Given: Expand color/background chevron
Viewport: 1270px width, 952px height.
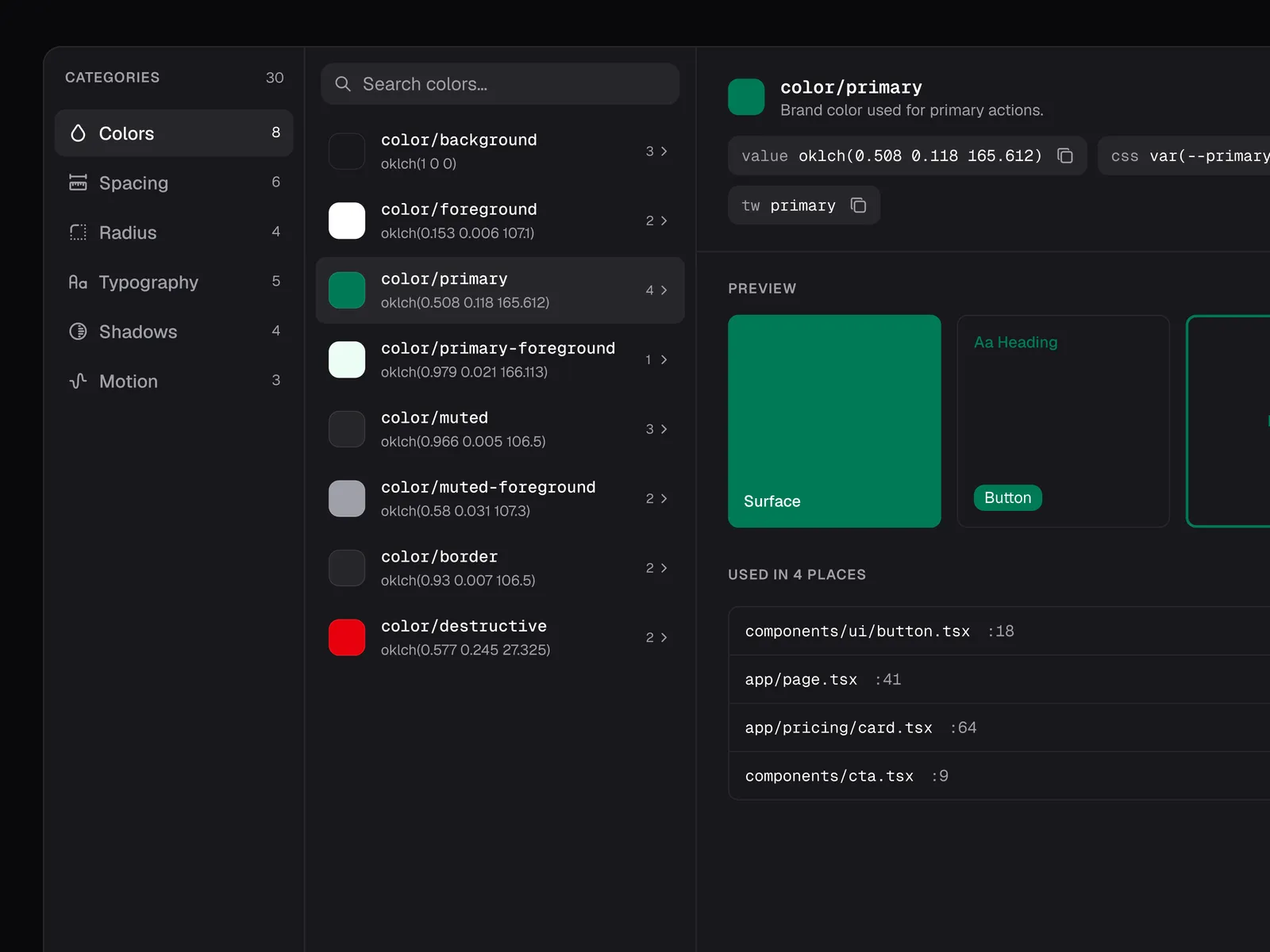Looking at the screenshot, I should [664, 151].
